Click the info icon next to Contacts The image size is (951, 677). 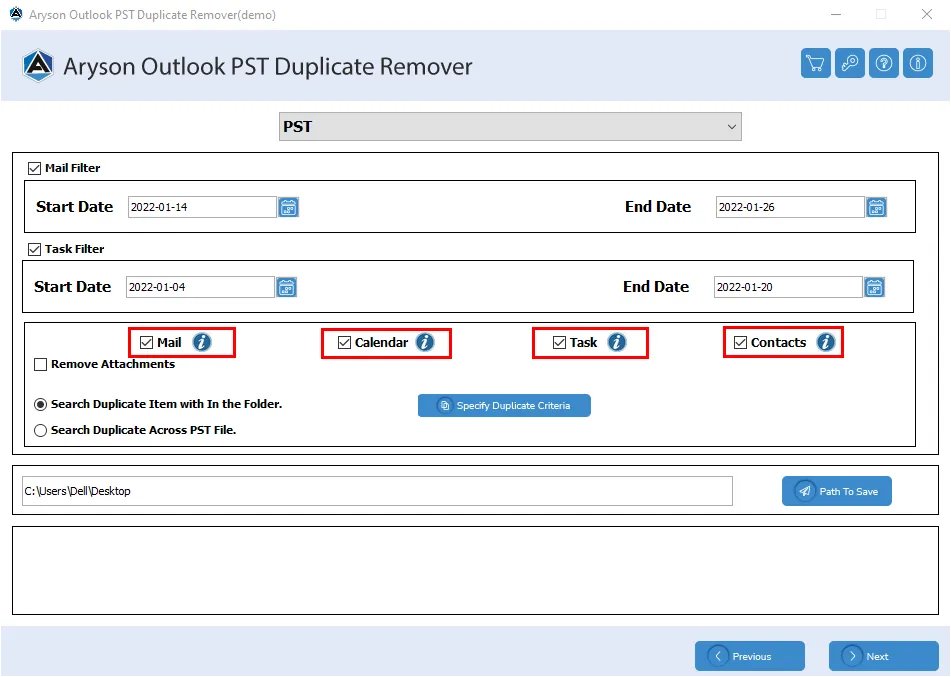click(x=825, y=343)
